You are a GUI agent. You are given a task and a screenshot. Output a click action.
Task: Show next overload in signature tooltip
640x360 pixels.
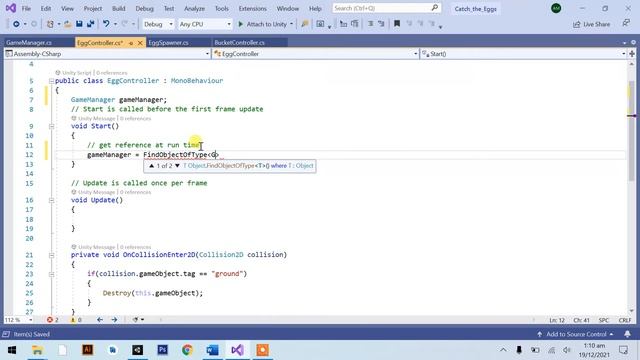coord(177,166)
